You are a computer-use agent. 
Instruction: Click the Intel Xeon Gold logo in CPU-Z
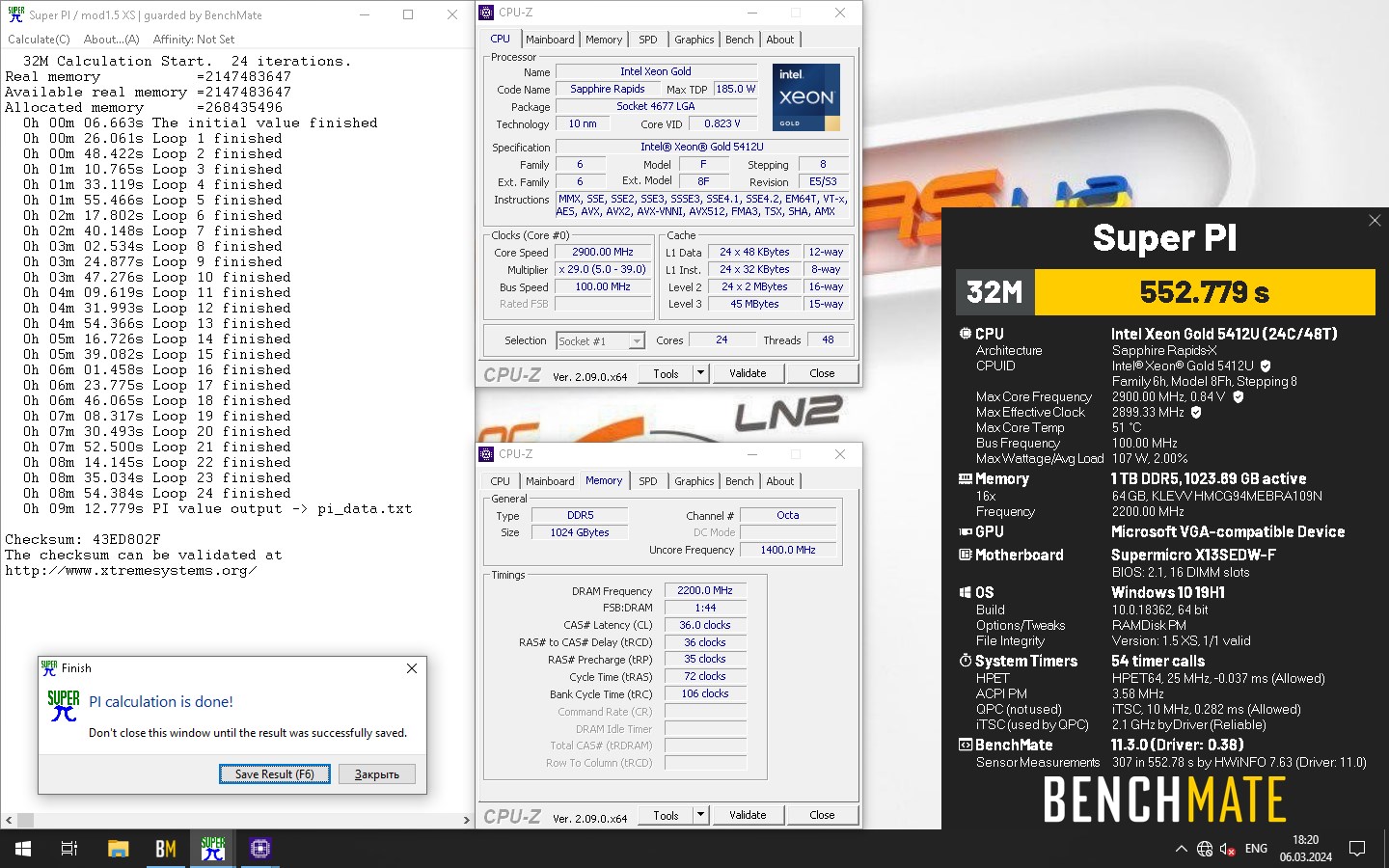coord(806,97)
